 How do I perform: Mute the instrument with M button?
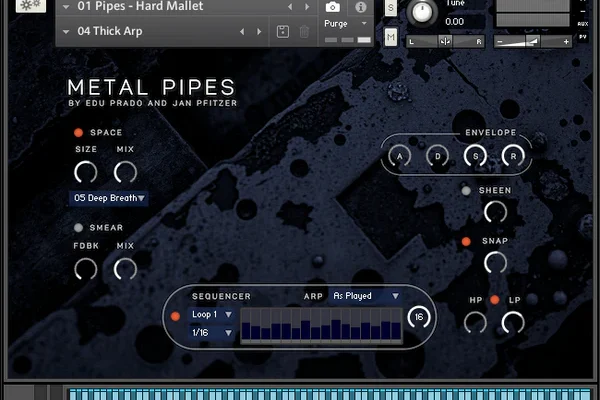pyautogui.click(x=390, y=36)
